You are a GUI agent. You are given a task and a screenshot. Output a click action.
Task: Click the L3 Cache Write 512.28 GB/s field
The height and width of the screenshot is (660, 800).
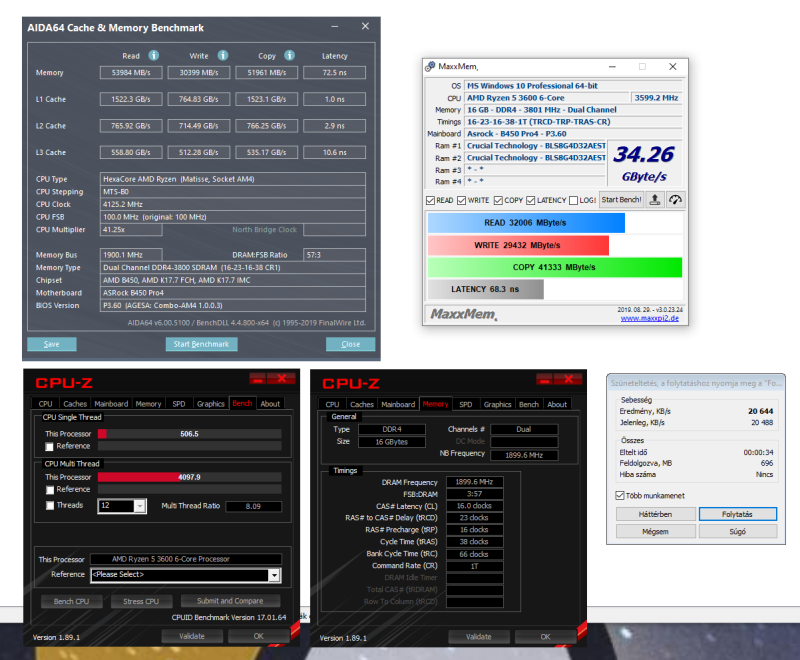(x=198, y=153)
